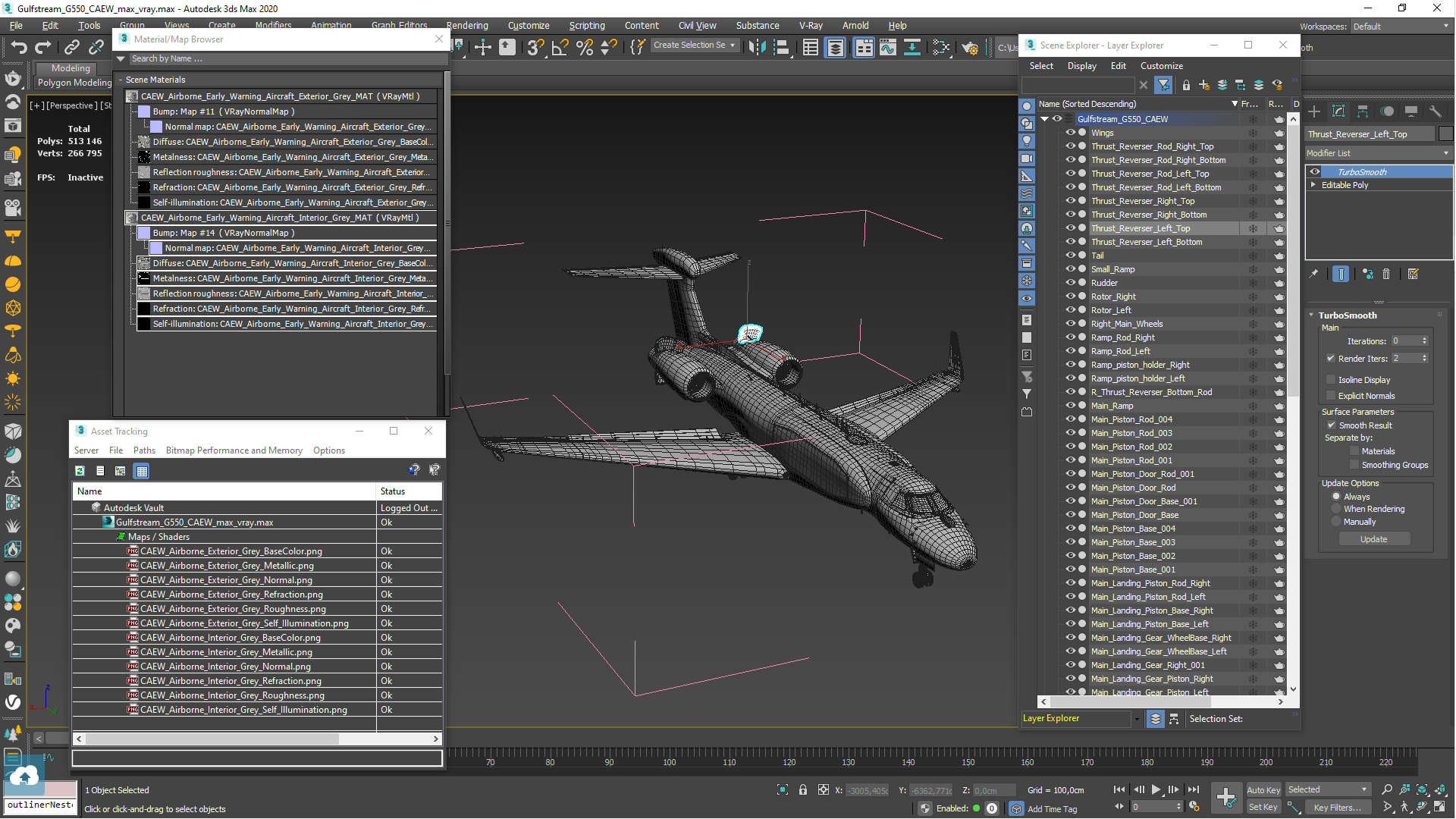Expand the Editable Poly modifier entry
The image size is (1456, 819).
[1313, 185]
